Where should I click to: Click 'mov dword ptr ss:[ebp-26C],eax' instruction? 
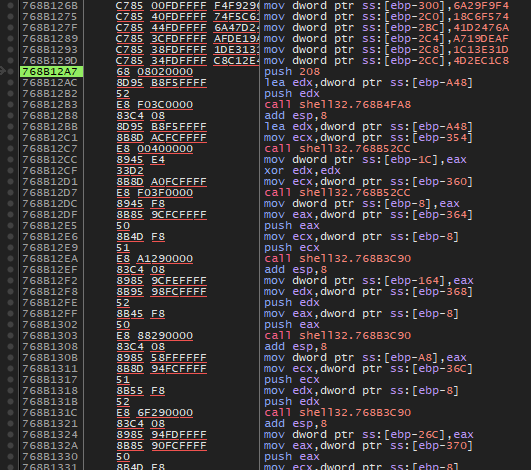(x=368, y=435)
